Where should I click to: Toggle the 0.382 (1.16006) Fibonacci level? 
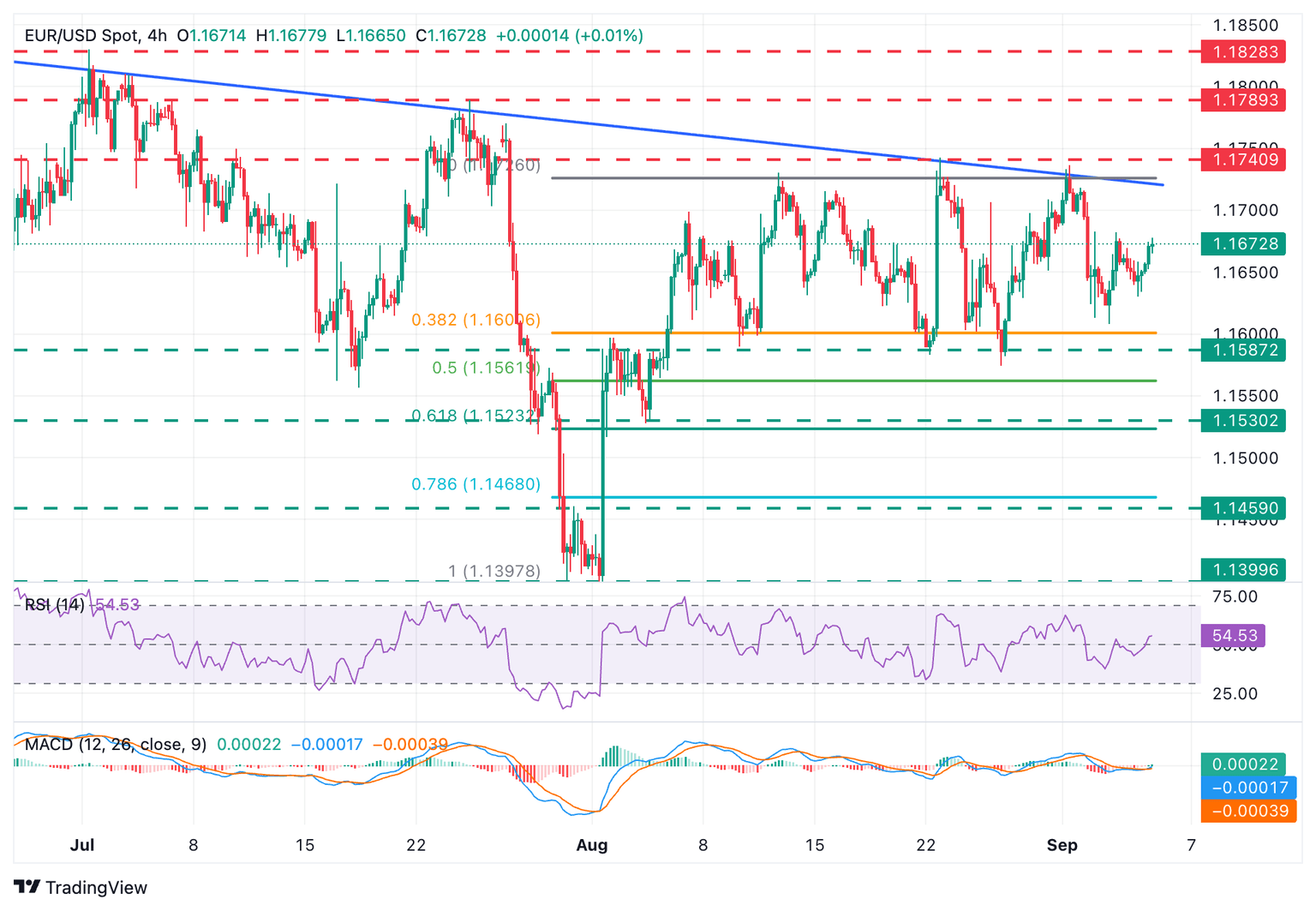pos(476,319)
